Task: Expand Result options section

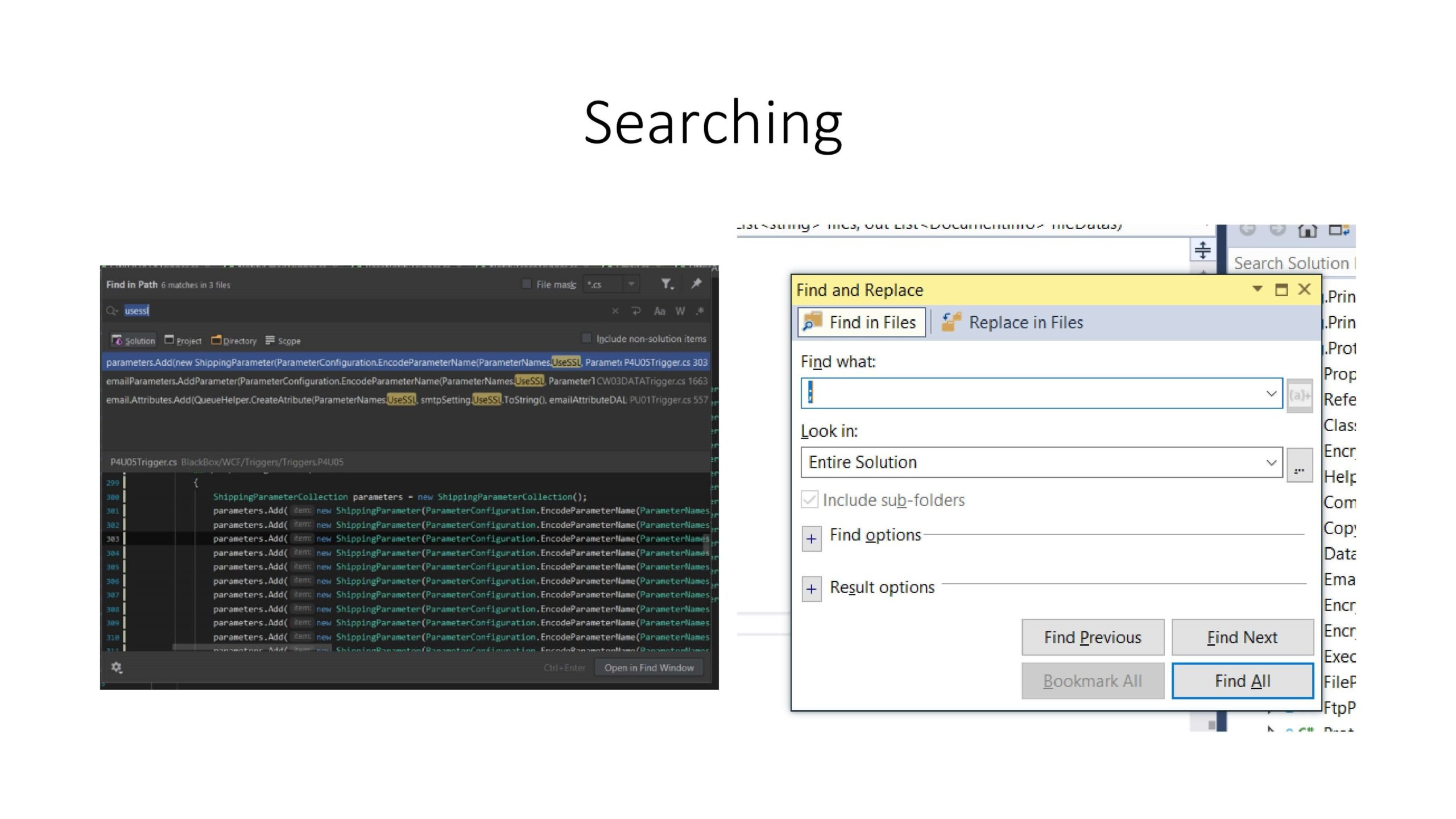Action: (812, 589)
